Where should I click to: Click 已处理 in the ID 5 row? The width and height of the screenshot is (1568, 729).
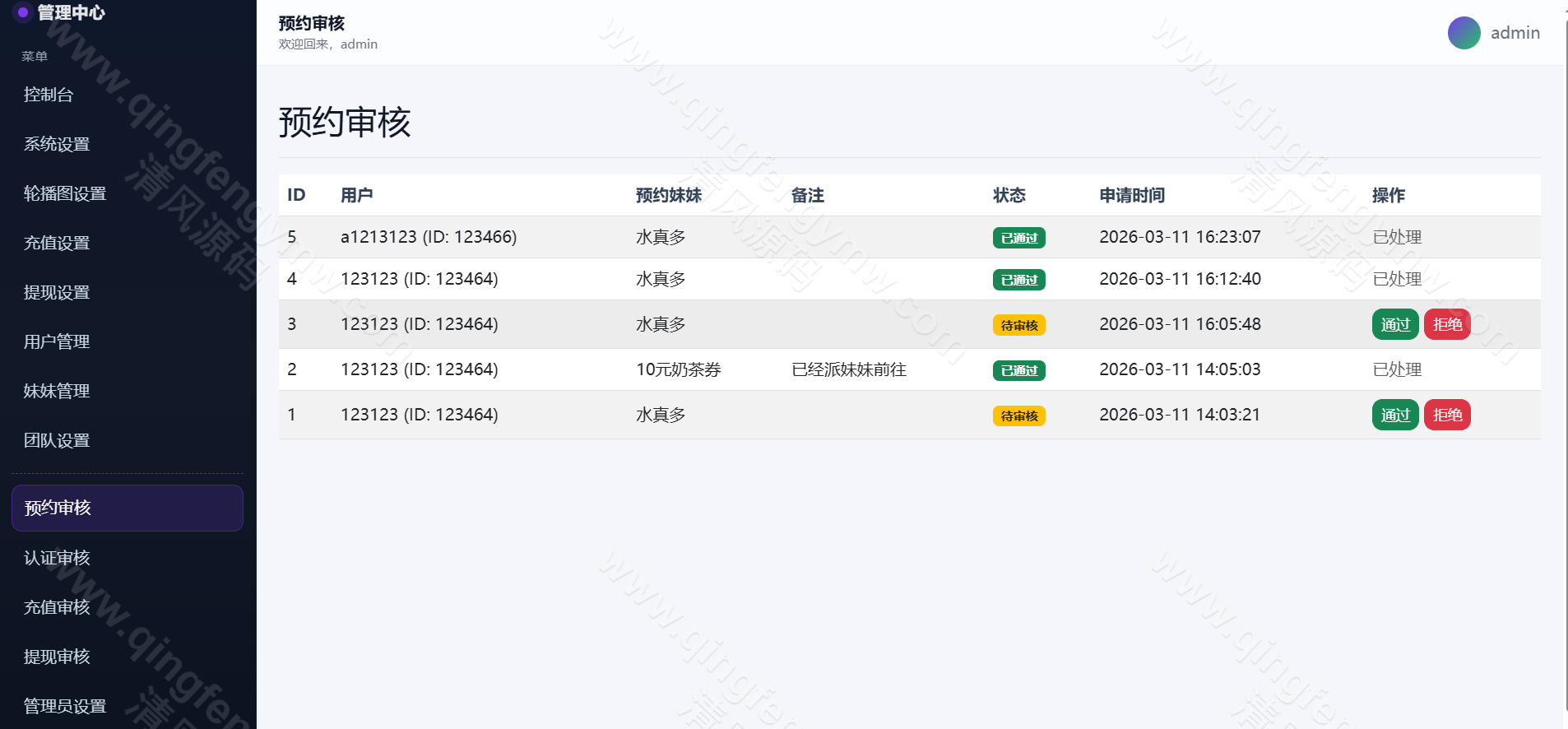tap(1397, 237)
